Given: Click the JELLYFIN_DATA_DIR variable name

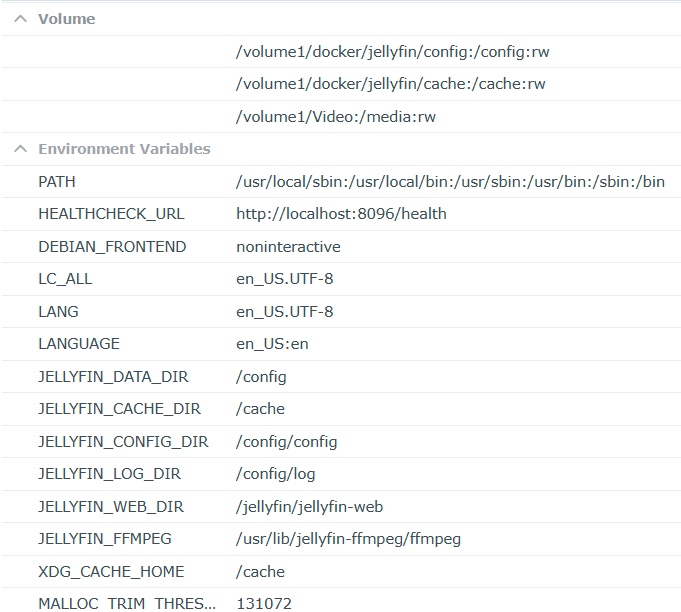Looking at the screenshot, I should [x=113, y=377].
